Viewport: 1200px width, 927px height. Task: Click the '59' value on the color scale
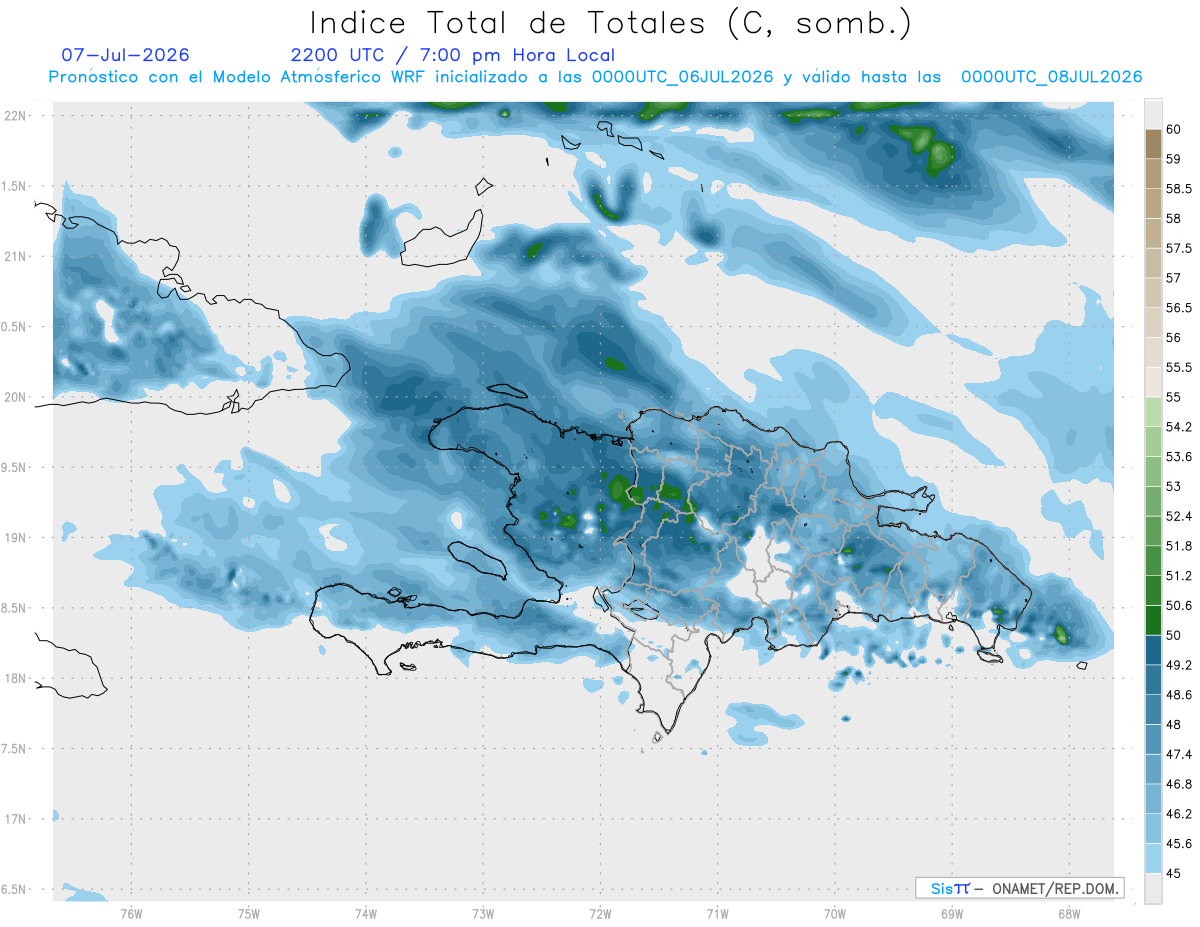click(x=1174, y=159)
